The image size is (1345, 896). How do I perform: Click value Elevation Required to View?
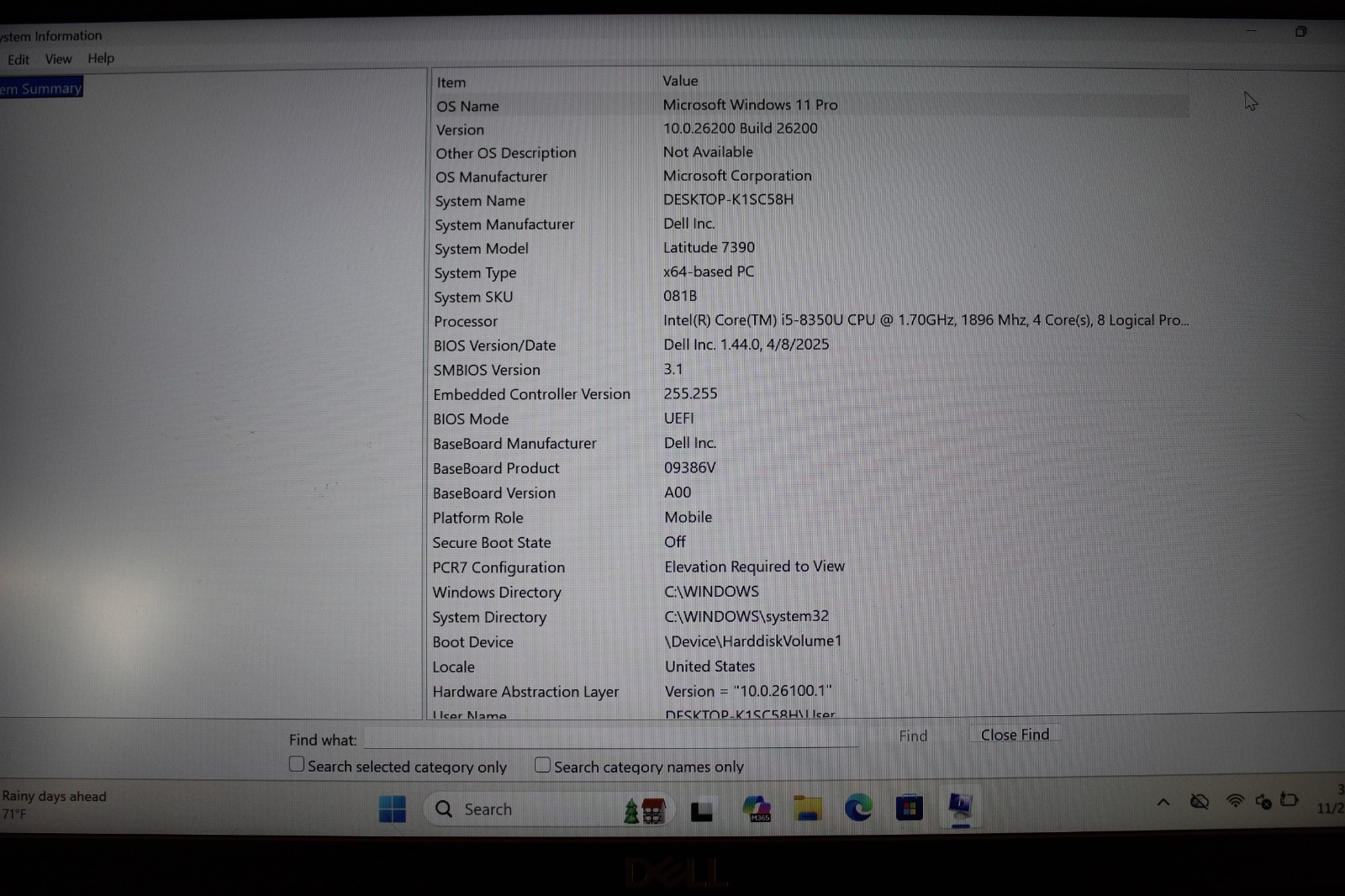pyautogui.click(x=754, y=567)
